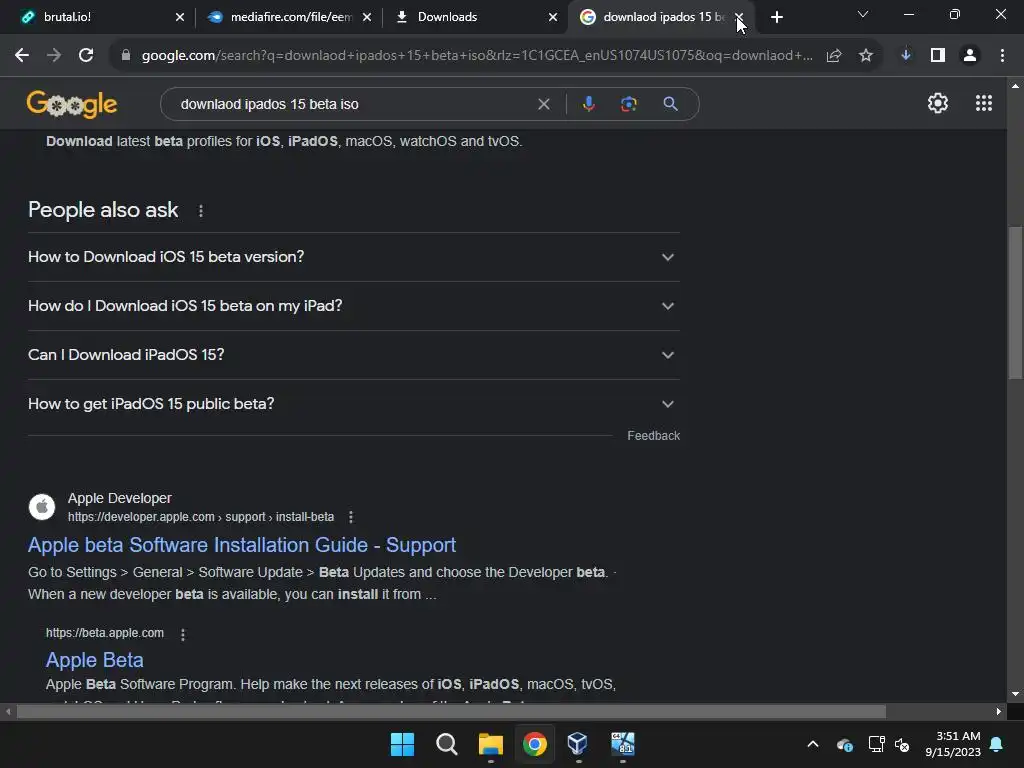Open VirtualBox from the taskbar
This screenshot has height=768, width=1024.
(x=578, y=744)
